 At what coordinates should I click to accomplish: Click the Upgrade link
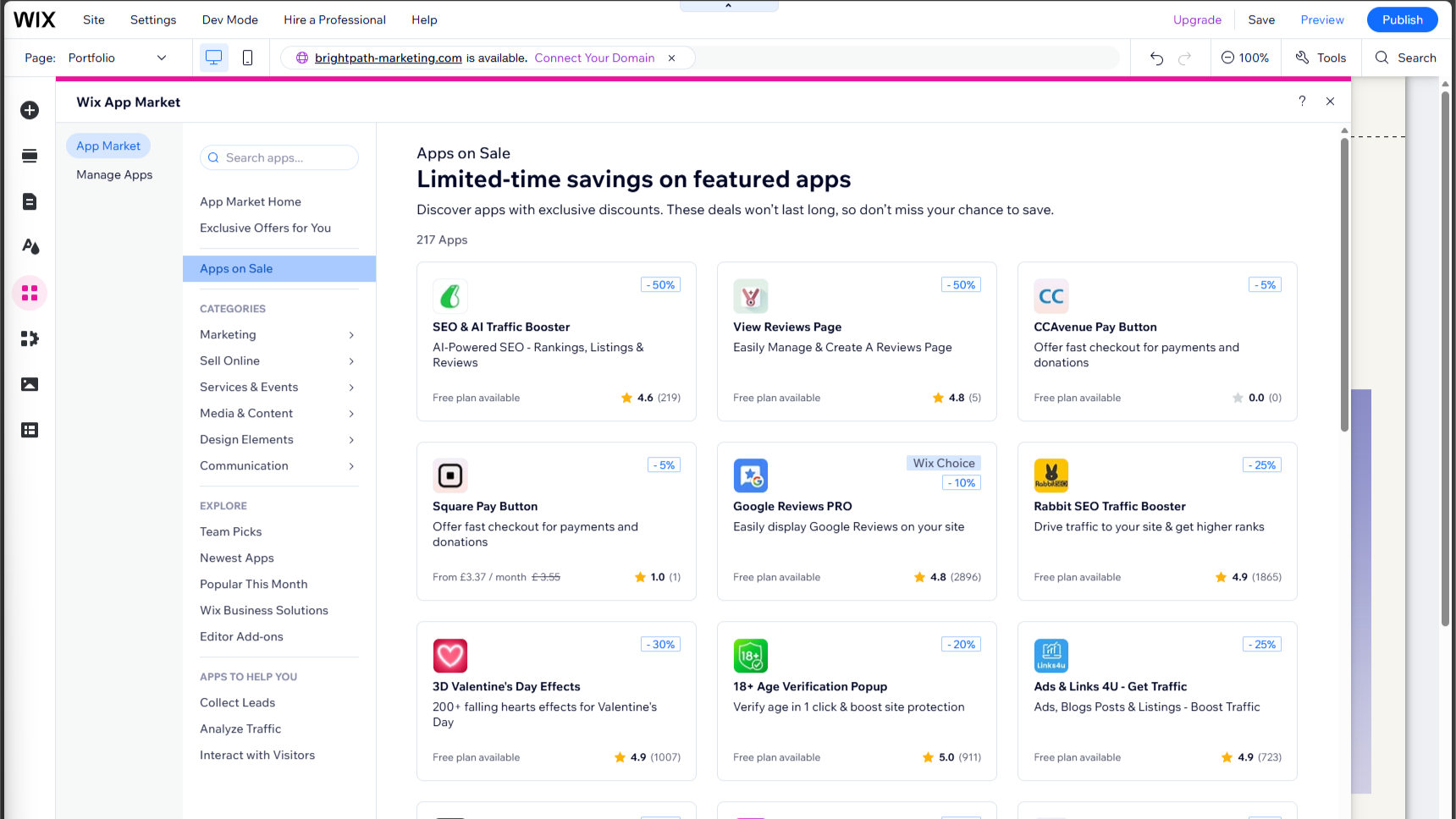tap(1197, 19)
